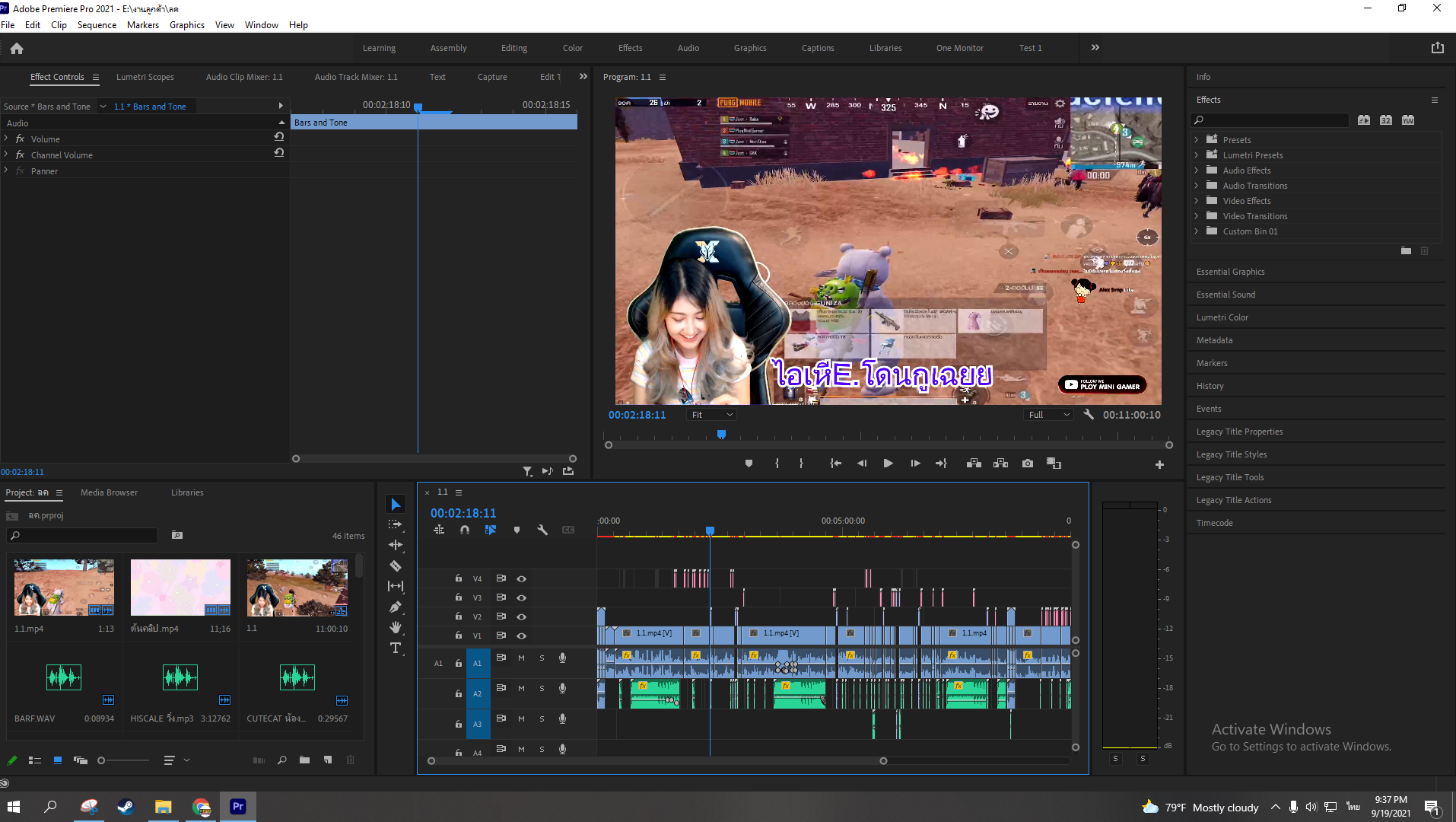Viewport: 1456px width, 822px height.
Task: Go to In point in Program monitor
Action: click(x=835, y=464)
